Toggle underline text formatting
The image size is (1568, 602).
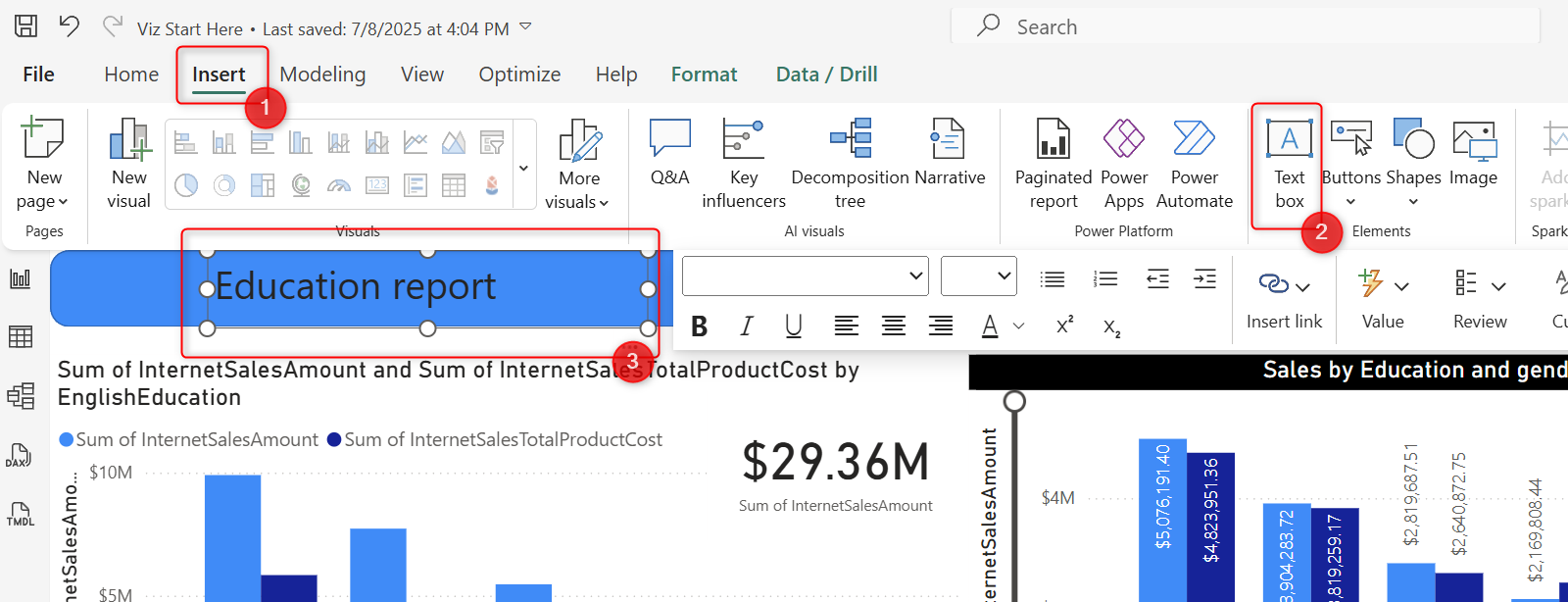pyautogui.click(x=794, y=326)
